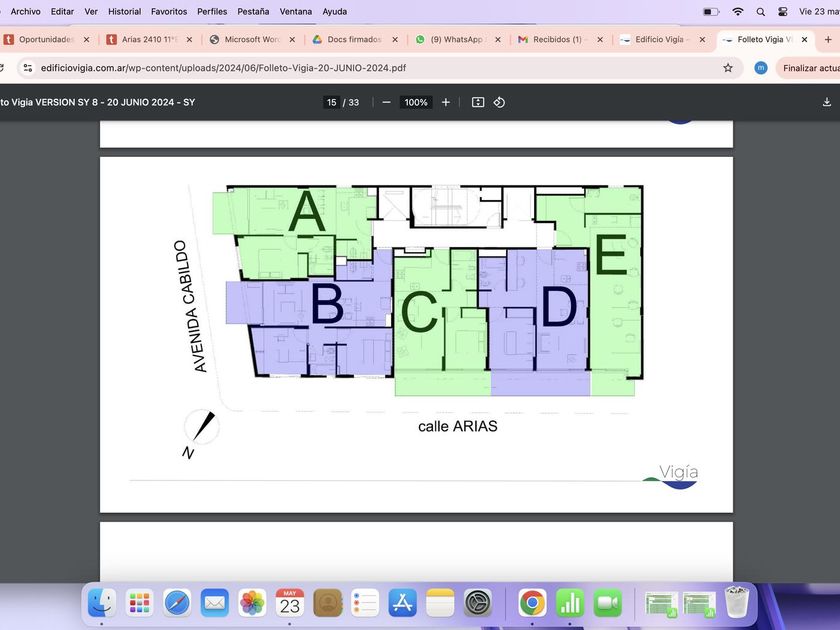
Task: Zoom out with the PDF minus button
Action: coord(386,102)
